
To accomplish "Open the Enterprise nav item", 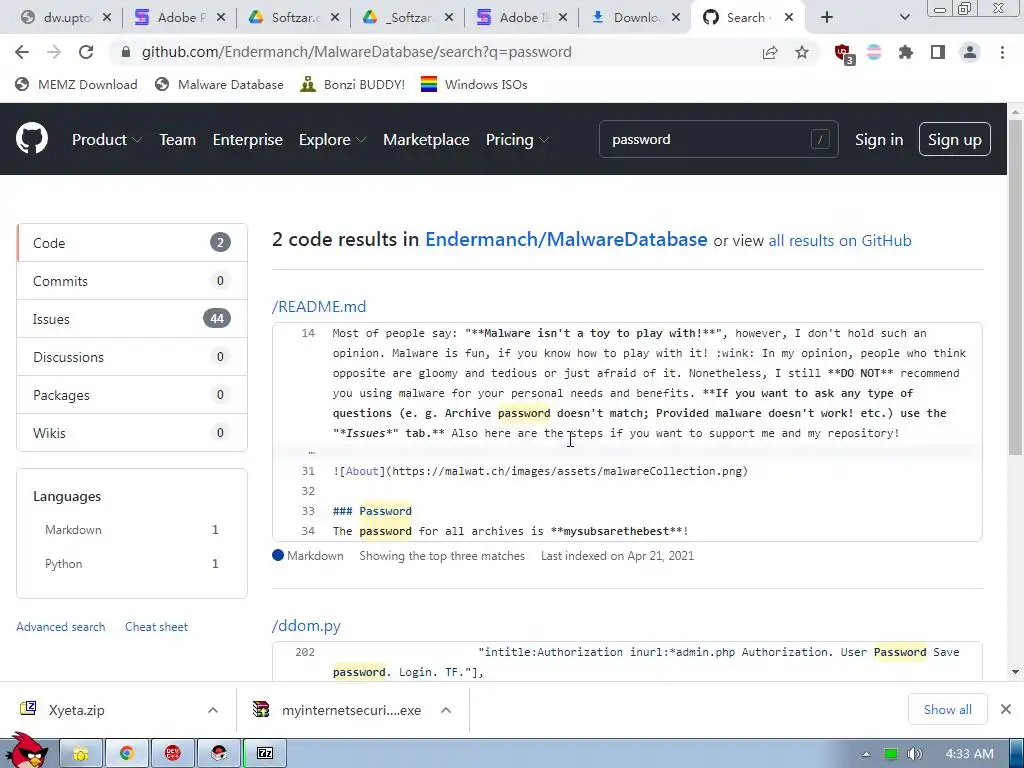I will click(x=248, y=140).
